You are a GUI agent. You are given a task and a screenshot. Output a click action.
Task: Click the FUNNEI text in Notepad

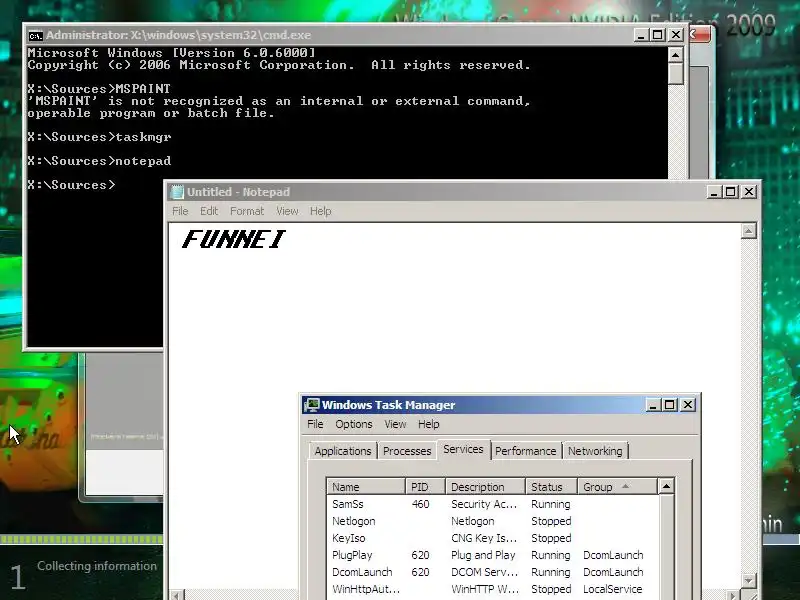click(234, 239)
